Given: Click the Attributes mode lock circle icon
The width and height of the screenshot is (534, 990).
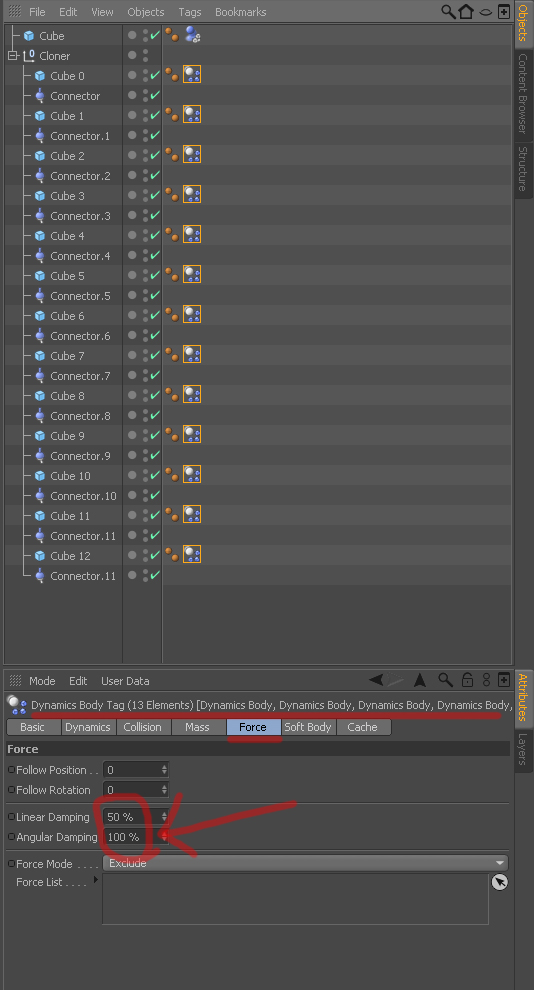Looking at the screenshot, I should 486,680.
